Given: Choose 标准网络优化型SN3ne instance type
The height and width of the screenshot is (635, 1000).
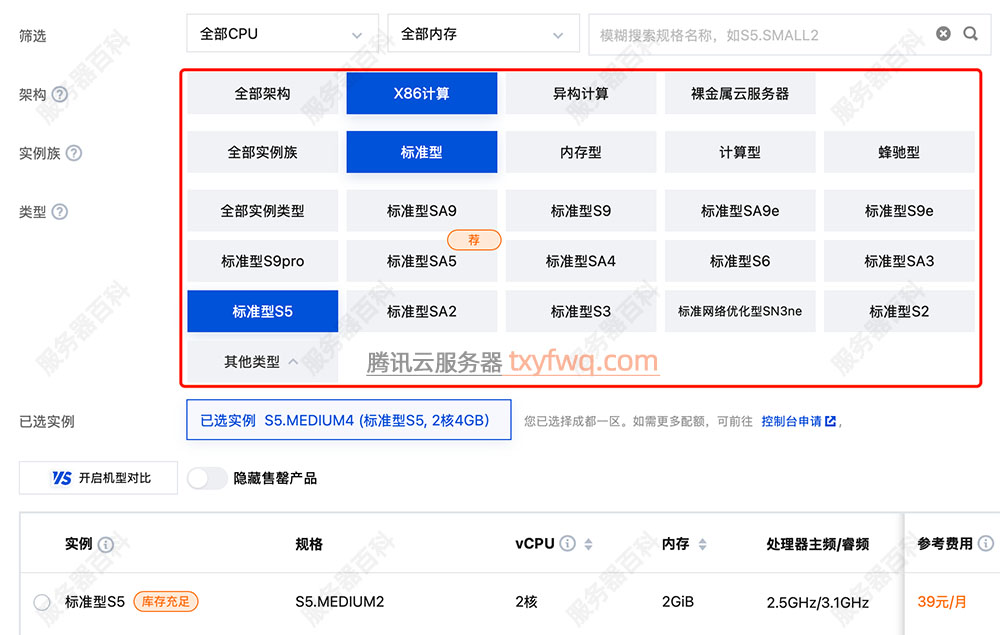Looking at the screenshot, I should tap(740, 312).
